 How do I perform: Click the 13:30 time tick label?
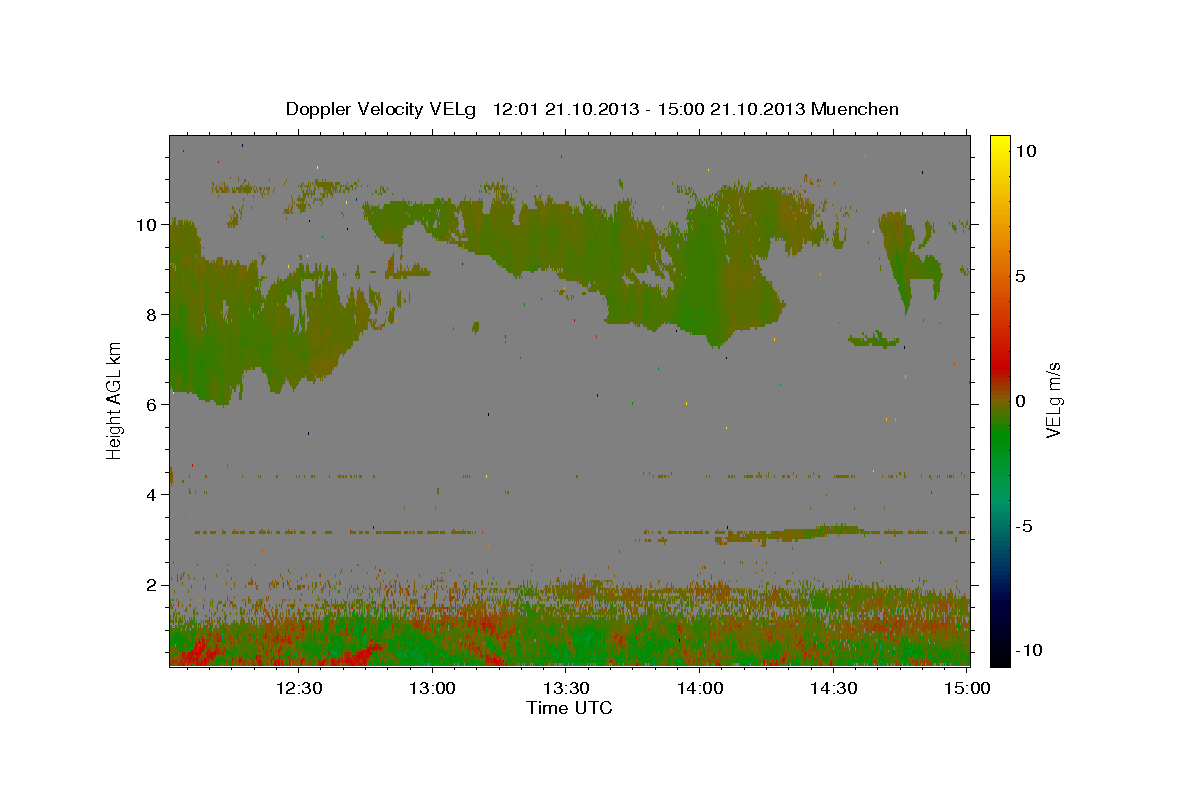[x=566, y=688]
